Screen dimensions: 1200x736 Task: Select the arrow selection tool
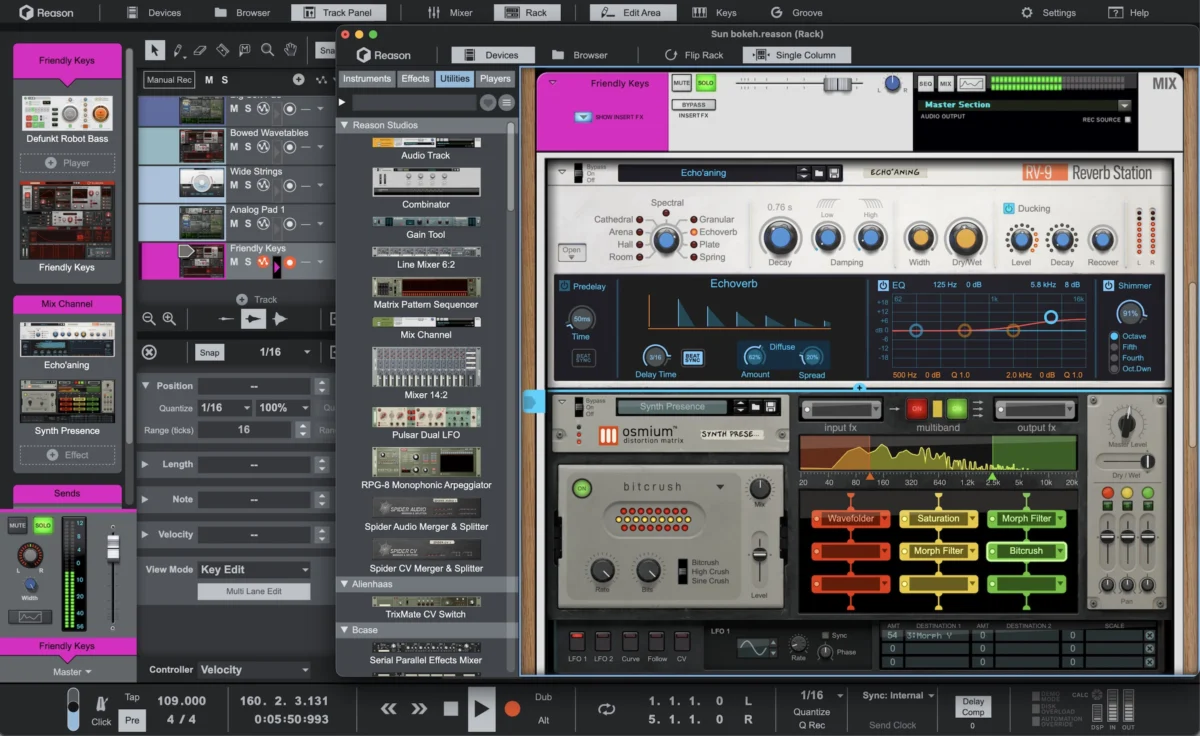coord(154,50)
